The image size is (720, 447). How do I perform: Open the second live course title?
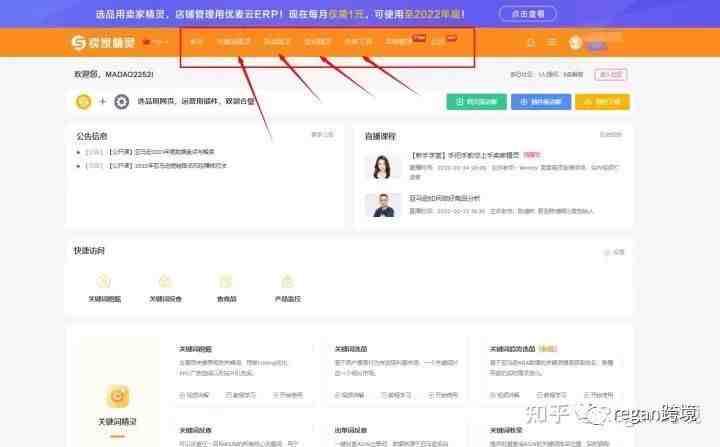(x=444, y=198)
